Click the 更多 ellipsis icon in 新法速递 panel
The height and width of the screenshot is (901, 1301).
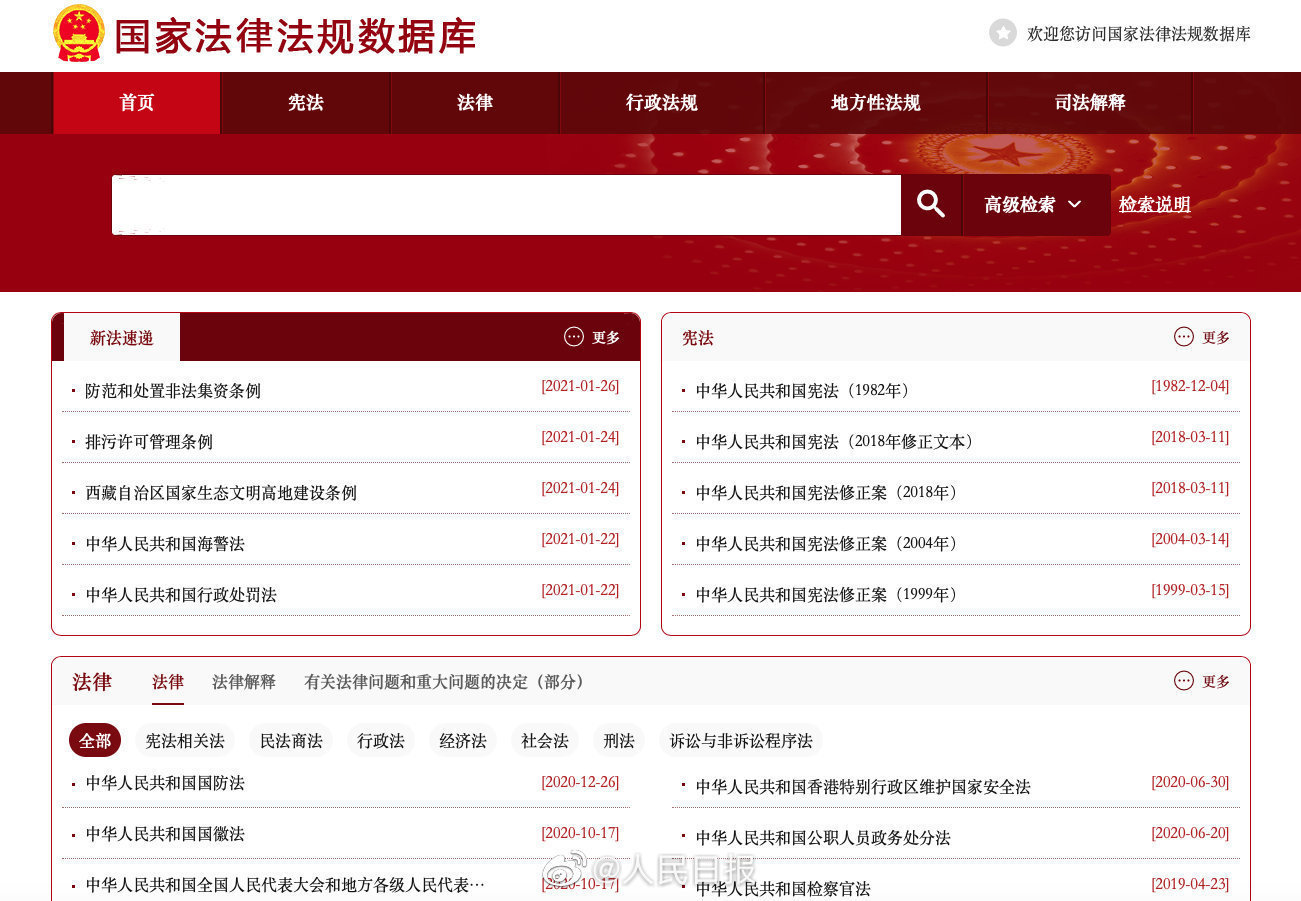click(x=574, y=337)
